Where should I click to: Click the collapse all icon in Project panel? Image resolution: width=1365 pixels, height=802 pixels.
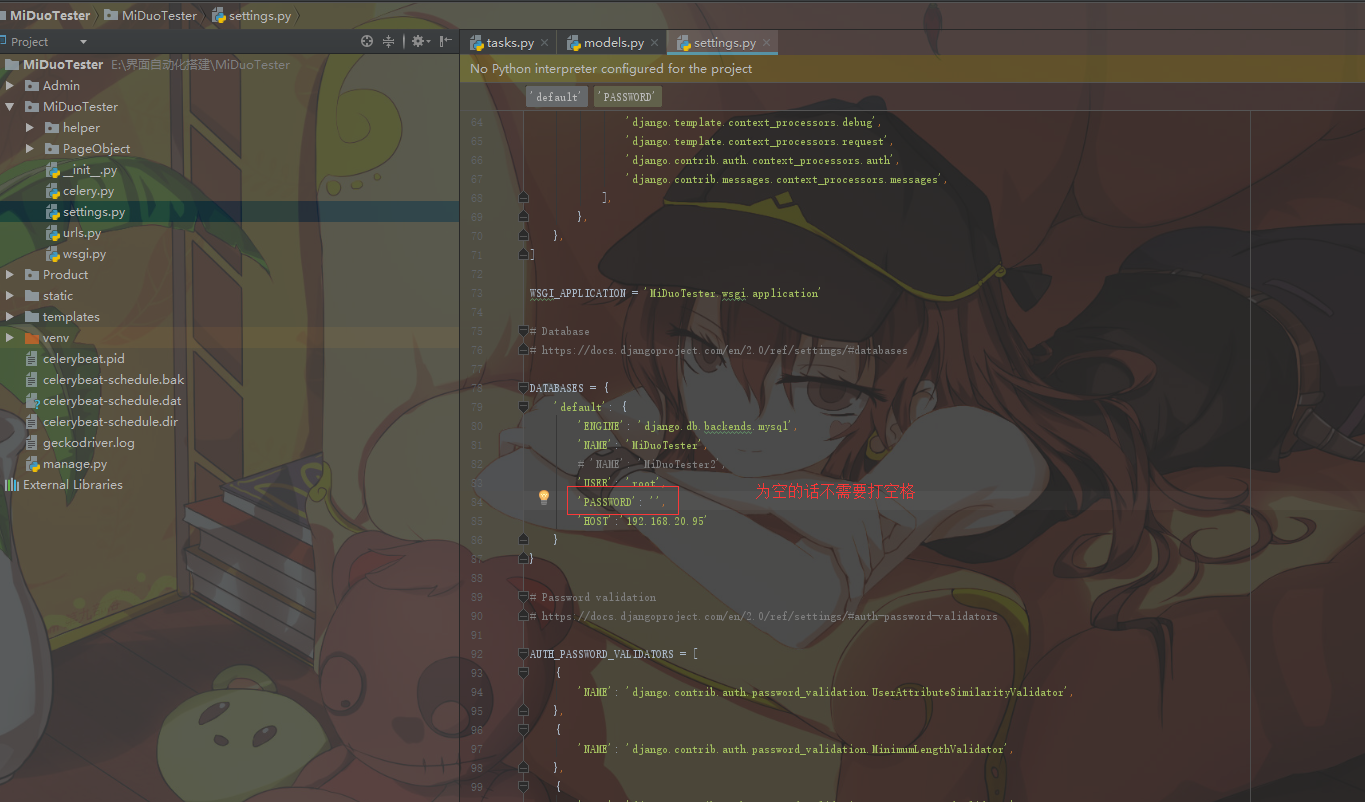[388, 41]
